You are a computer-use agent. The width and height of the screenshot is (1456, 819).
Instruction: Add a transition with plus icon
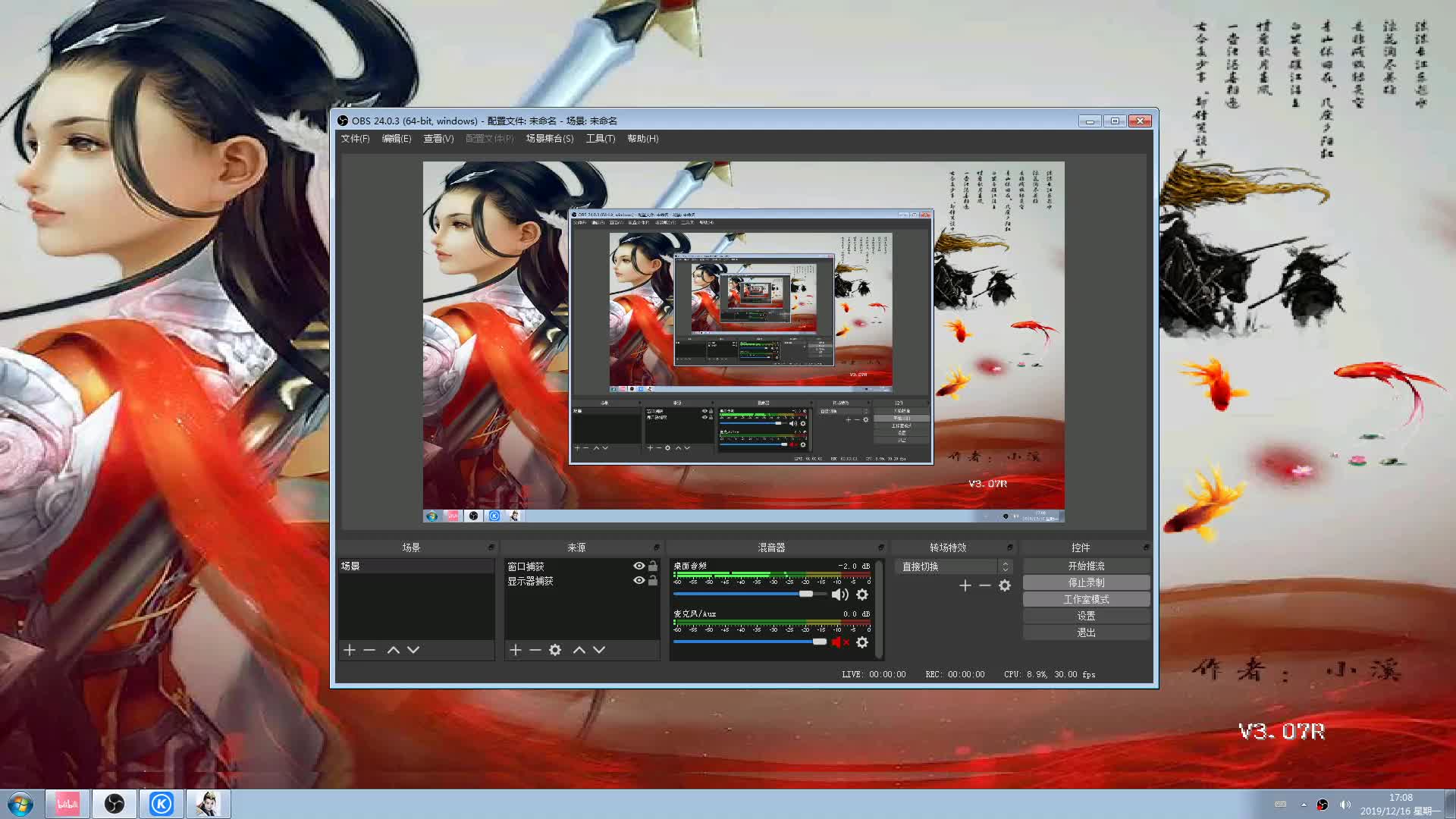tap(965, 585)
